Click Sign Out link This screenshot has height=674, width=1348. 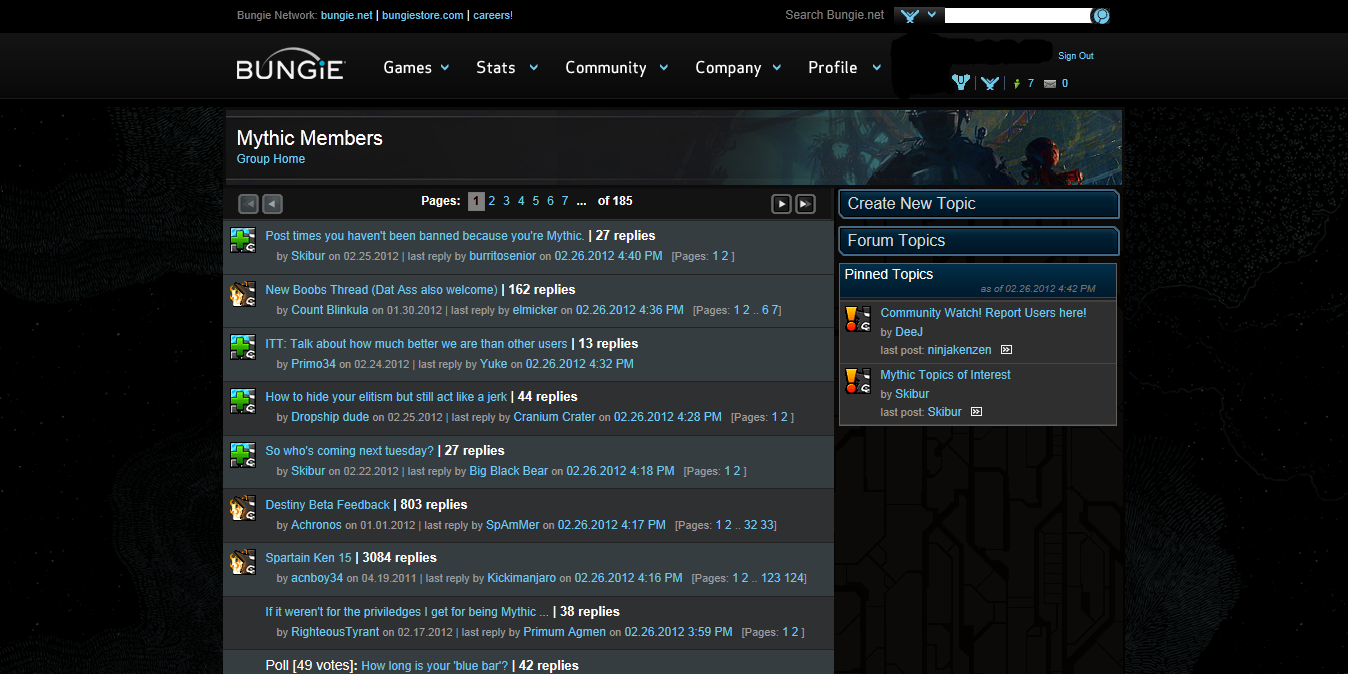point(1076,56)
